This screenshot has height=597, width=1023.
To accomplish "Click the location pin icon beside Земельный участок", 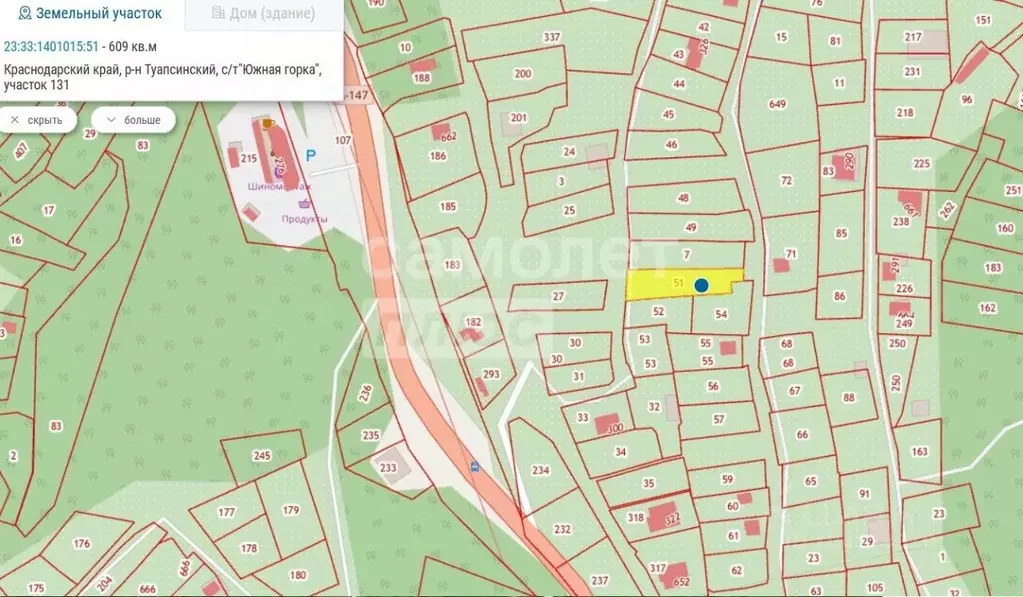I will pyautogui.click(x=24, y=14).
